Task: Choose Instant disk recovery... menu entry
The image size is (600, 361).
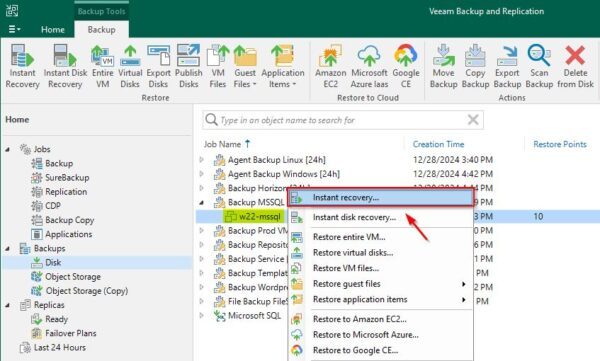Action: coord(381,217)
